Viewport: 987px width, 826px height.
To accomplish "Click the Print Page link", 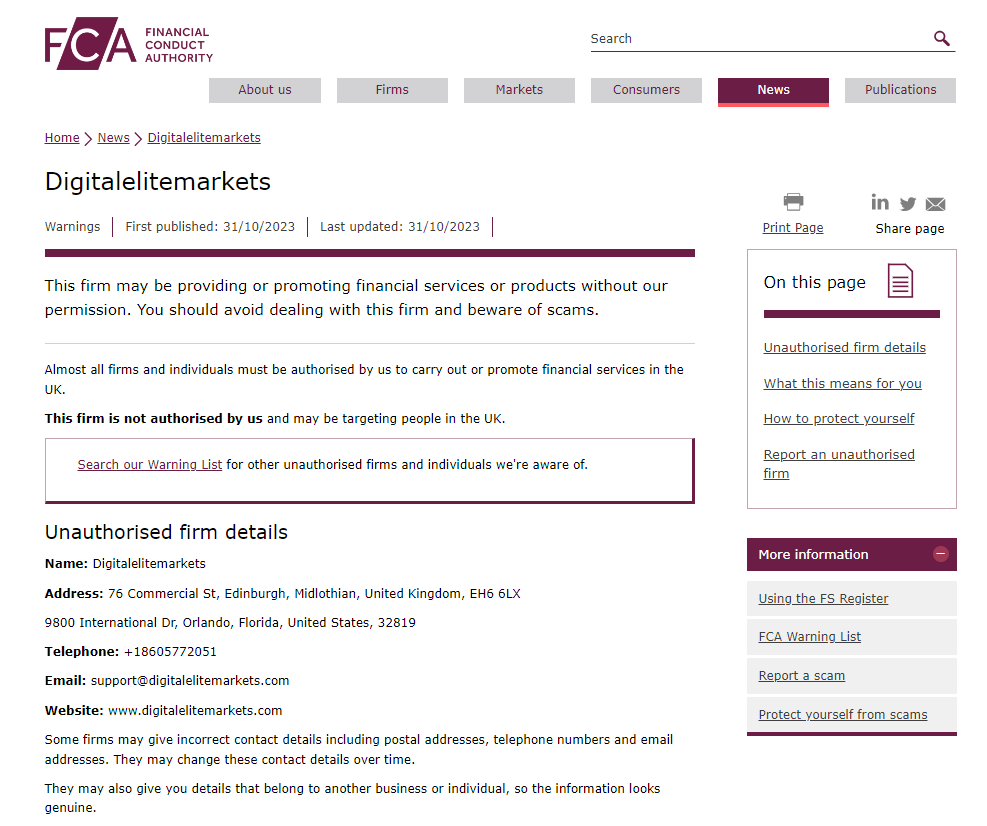I will click(x=793, y=228).
